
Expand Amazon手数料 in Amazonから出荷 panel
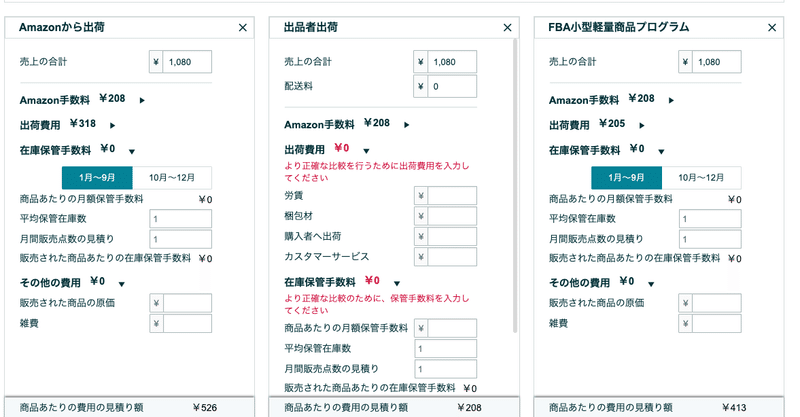142,101
